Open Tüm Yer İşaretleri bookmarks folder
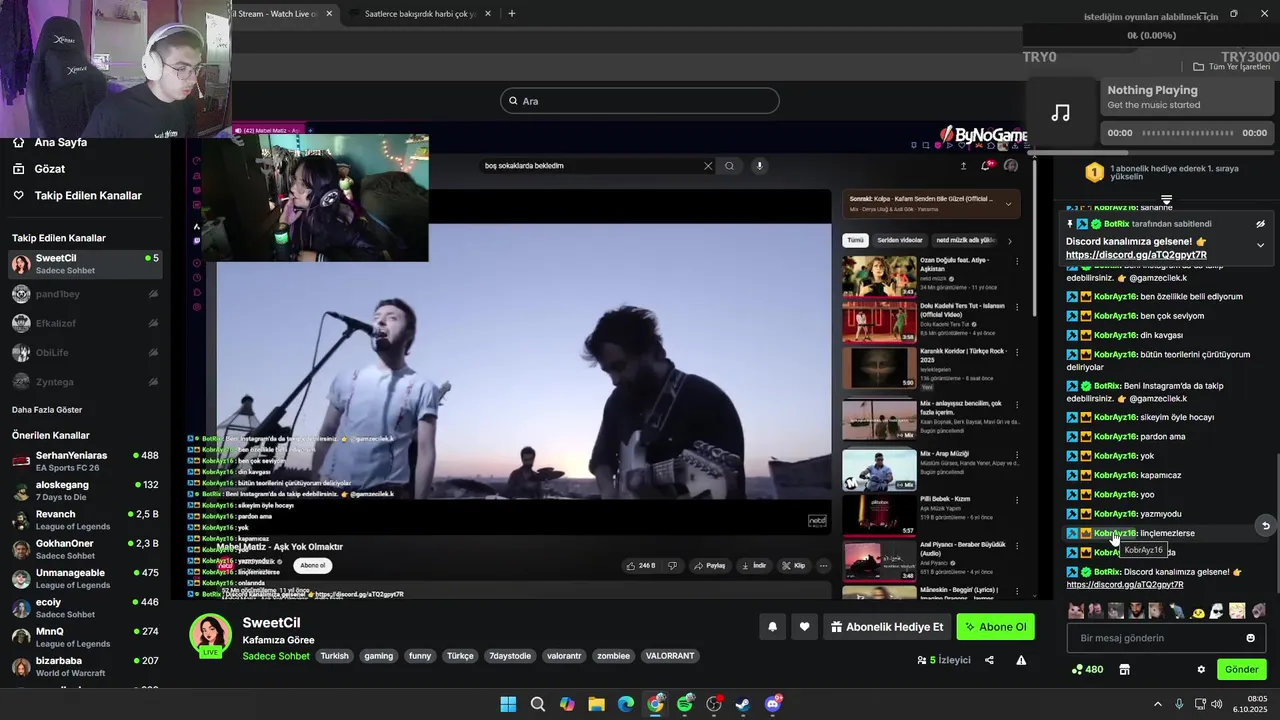The width and height of the screenshot is (1280, 720). click(x=1232, y=67)
